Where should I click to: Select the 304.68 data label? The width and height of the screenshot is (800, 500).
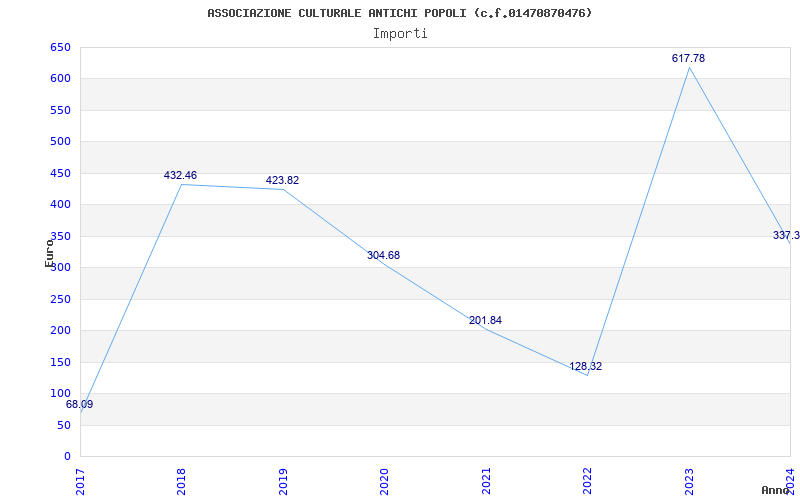click(x=383, y=256)
